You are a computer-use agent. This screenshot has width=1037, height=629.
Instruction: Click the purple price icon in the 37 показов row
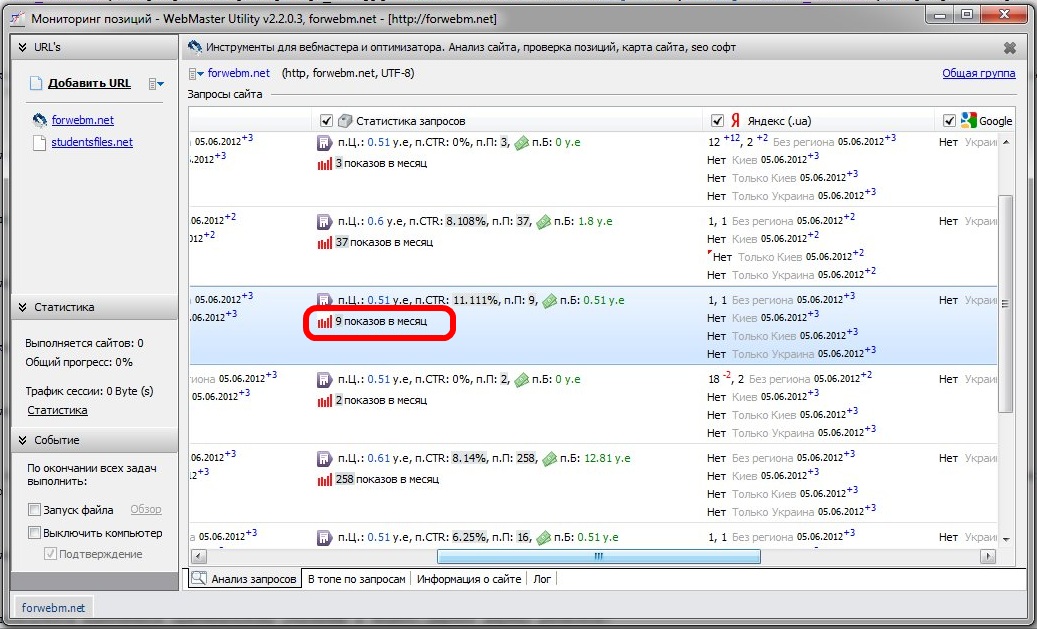324,222
